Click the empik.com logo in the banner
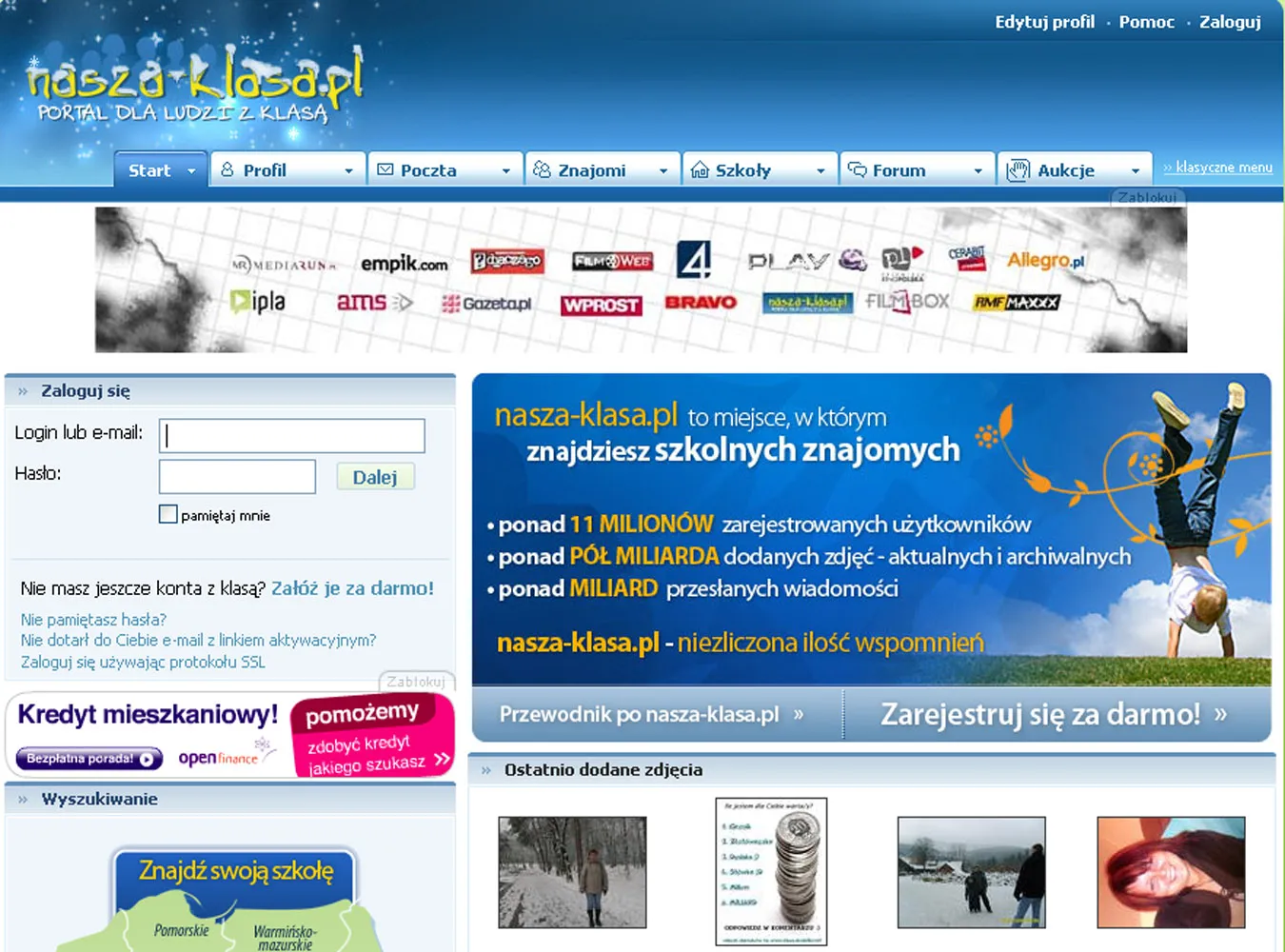The width and height of the screenshot is (1285, 952). 405,264
